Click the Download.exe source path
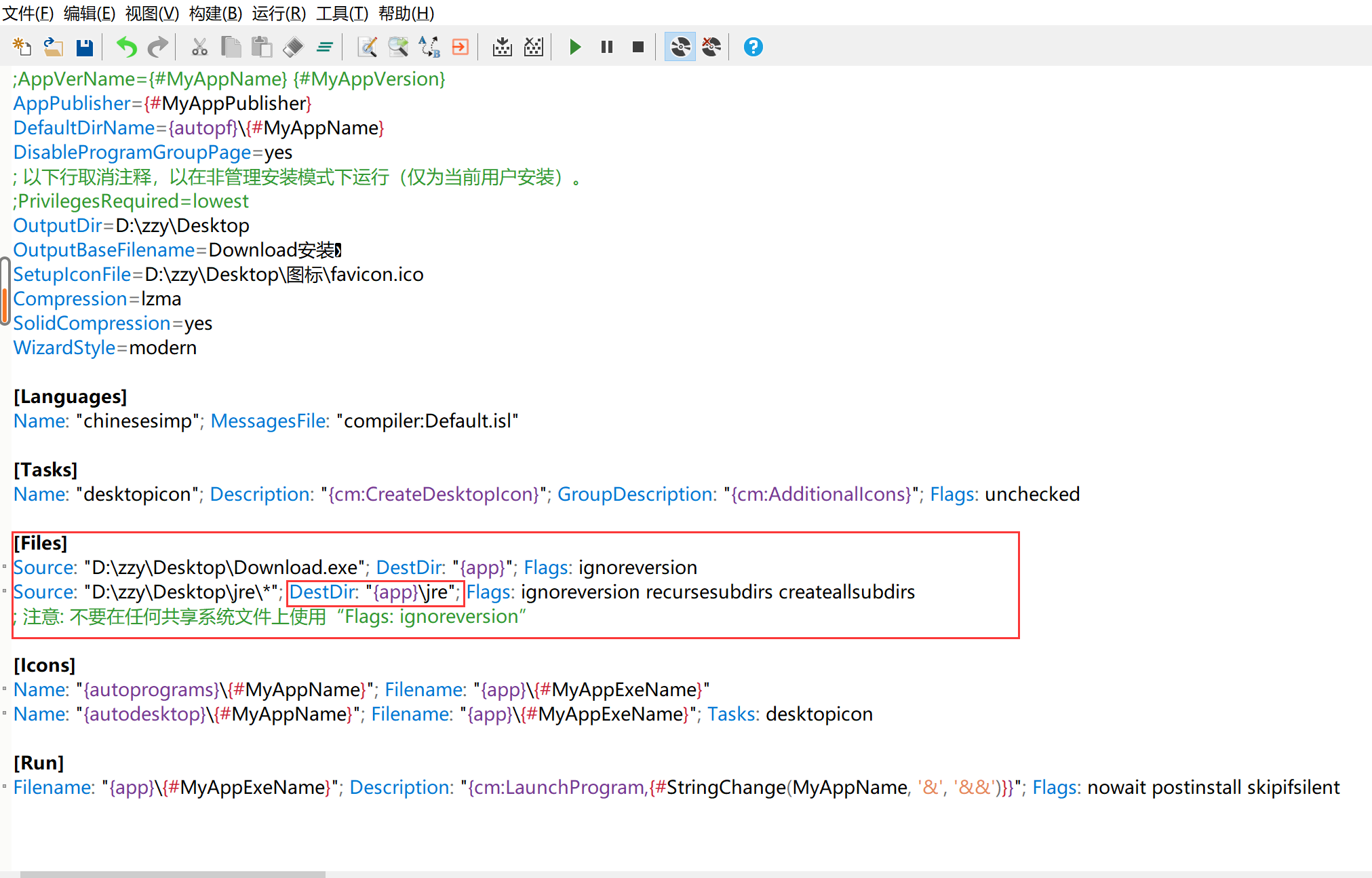 coord(224,567)
